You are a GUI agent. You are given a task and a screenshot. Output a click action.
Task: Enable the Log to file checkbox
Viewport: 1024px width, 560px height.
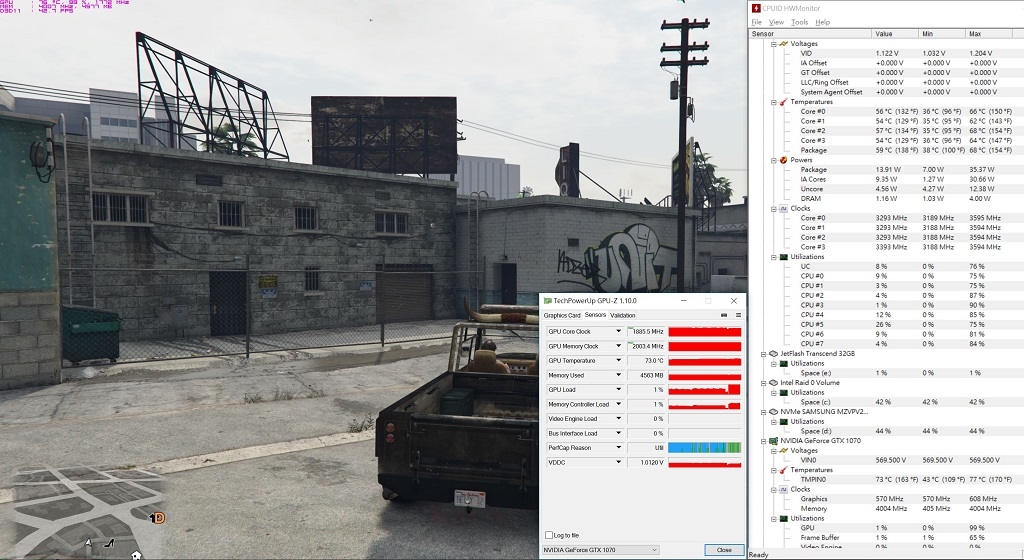[549, 535]
